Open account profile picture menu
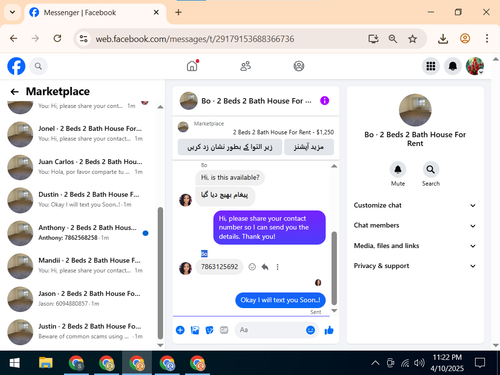Viewport: 500px width, 375px height. 475,66
